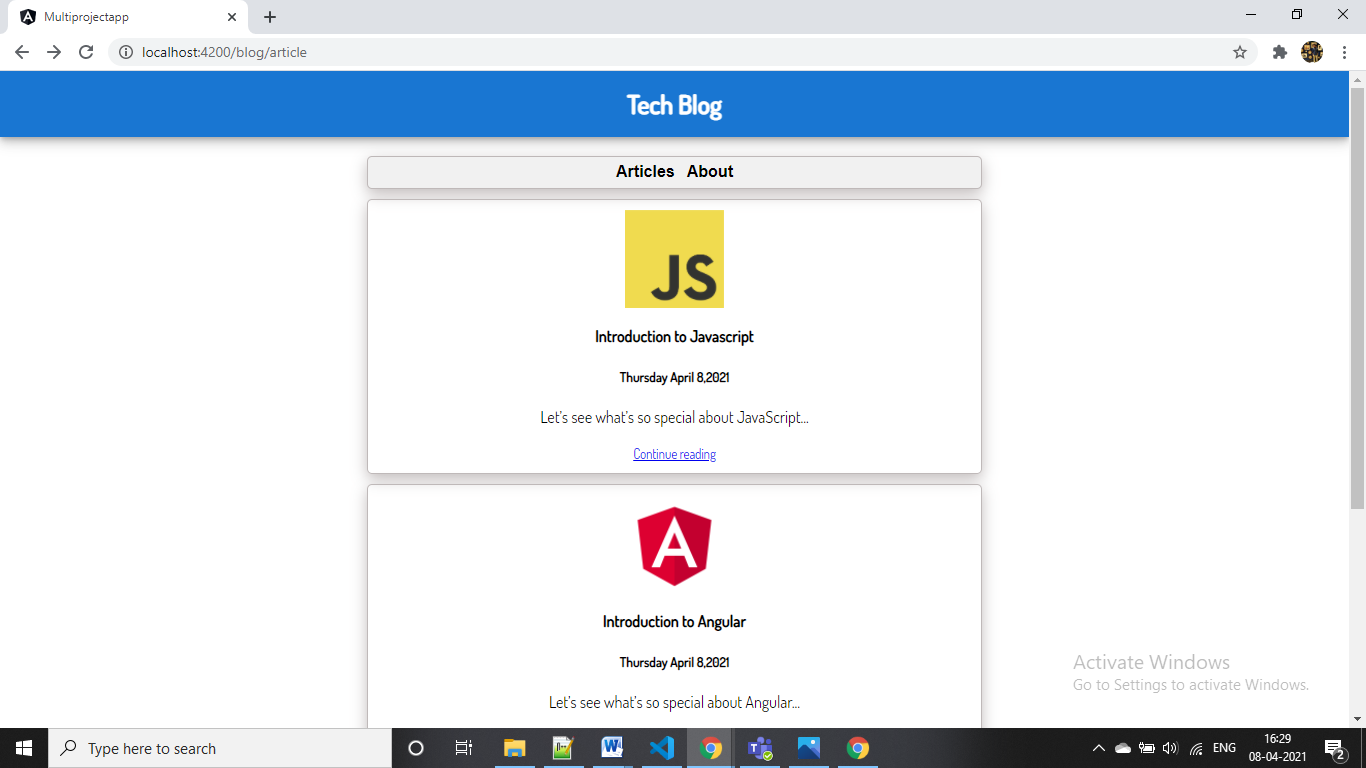This screenshot has height=768, width=1366.
Task: Open the second Chrome icon on taskbar
Action: click(858, 748)
